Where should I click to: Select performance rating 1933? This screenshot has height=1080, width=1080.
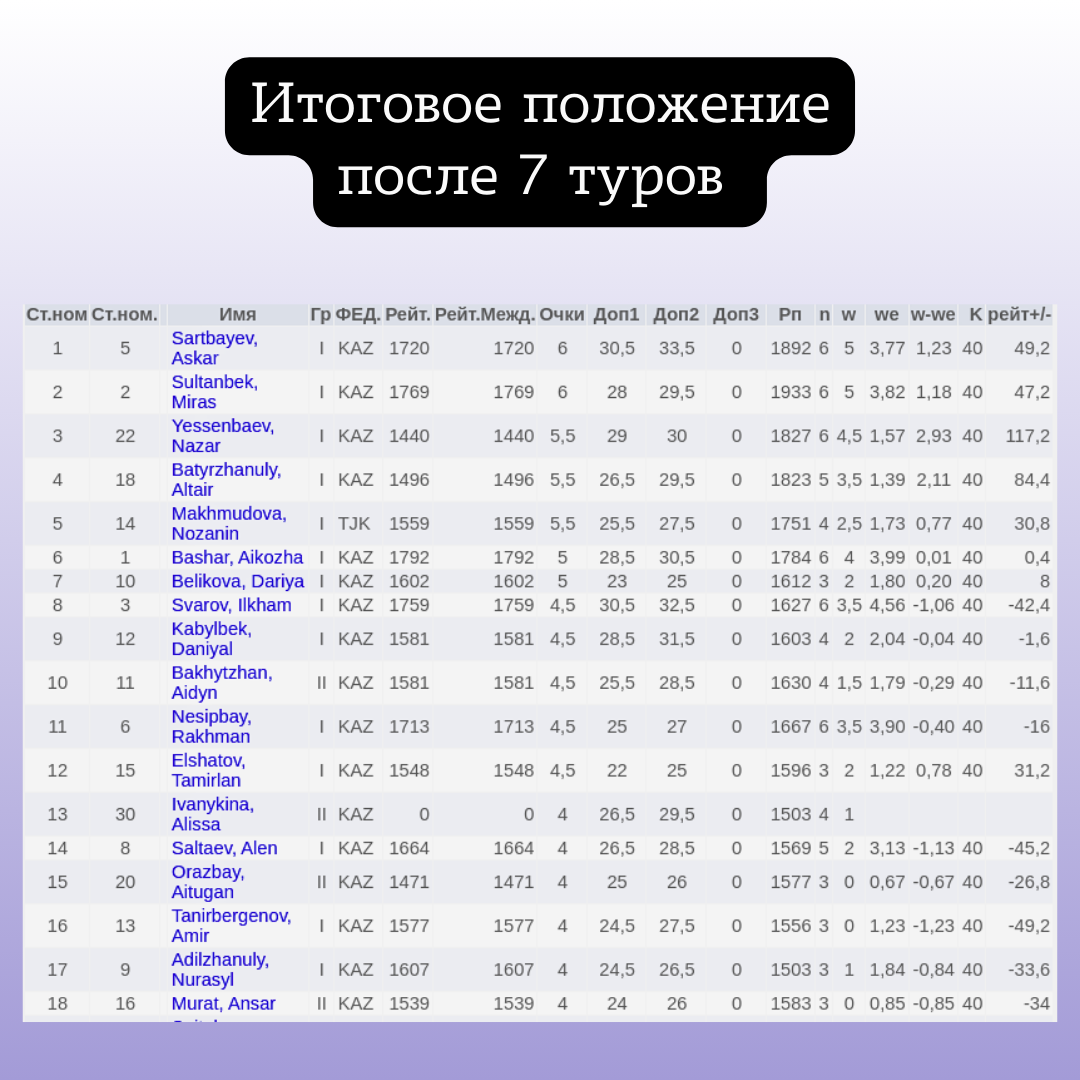(x=791, y=392)
